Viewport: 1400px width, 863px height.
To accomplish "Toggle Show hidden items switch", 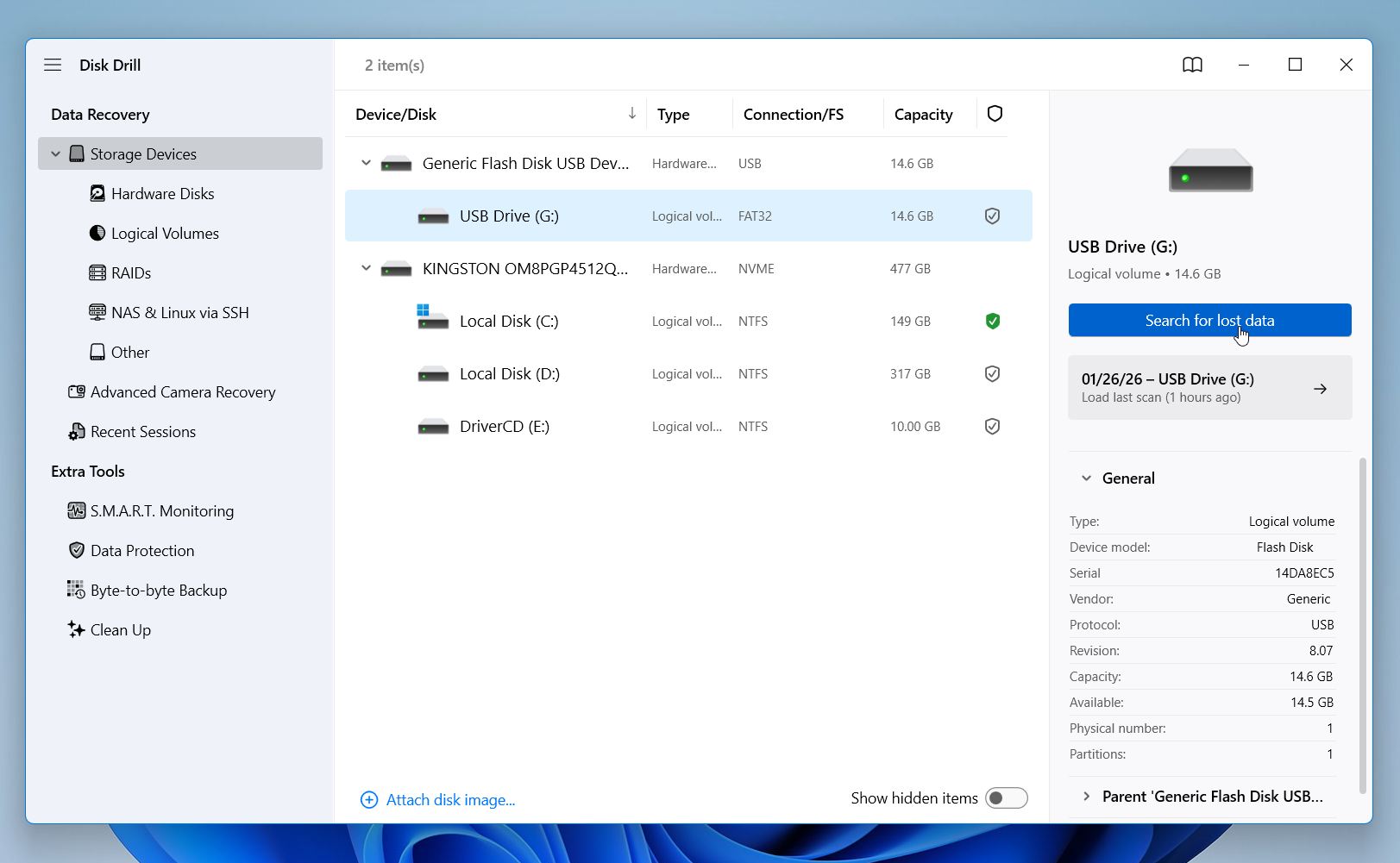I will tap(1006, 797).
